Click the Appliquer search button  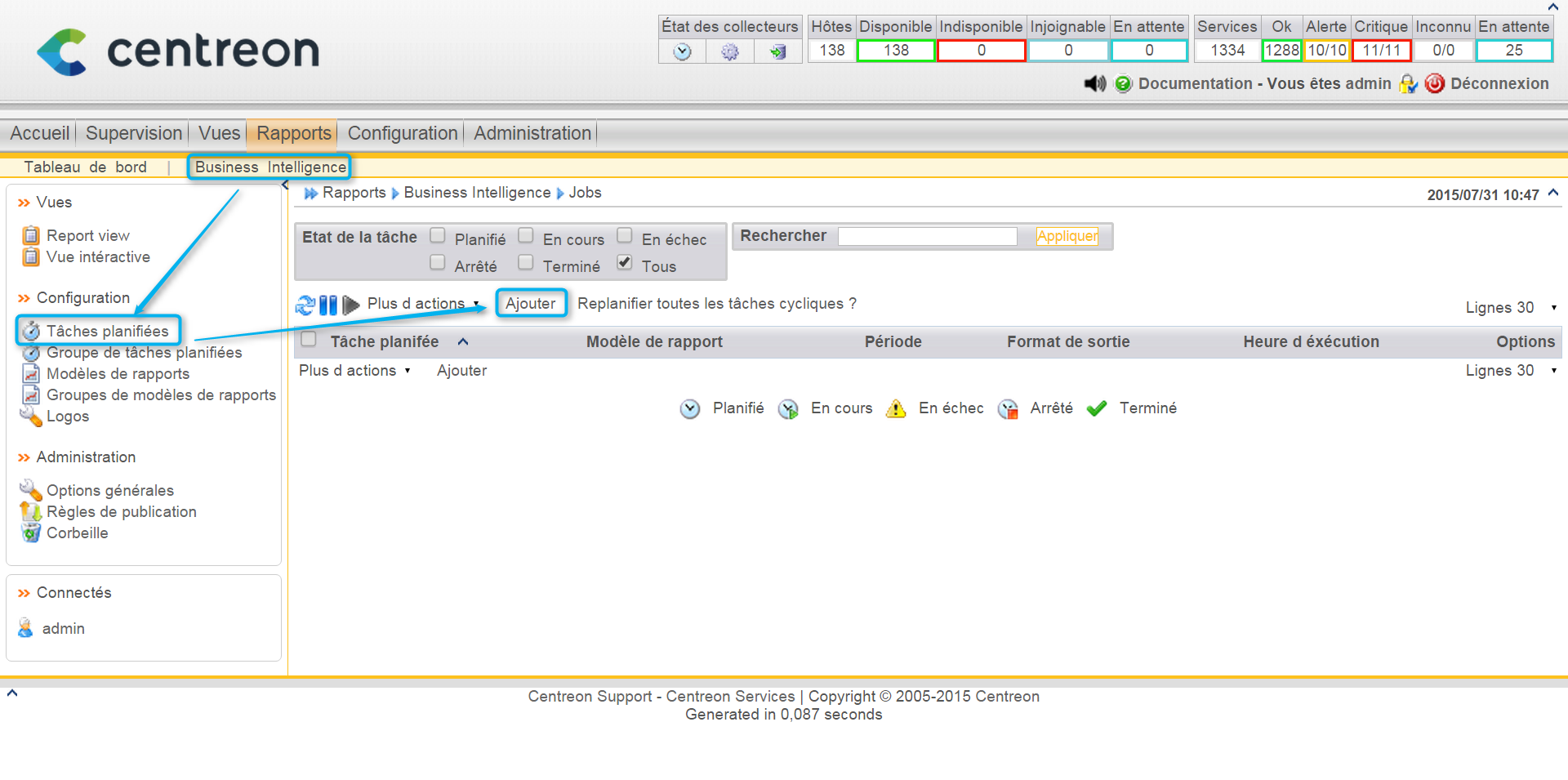[x=1067, y=236]
